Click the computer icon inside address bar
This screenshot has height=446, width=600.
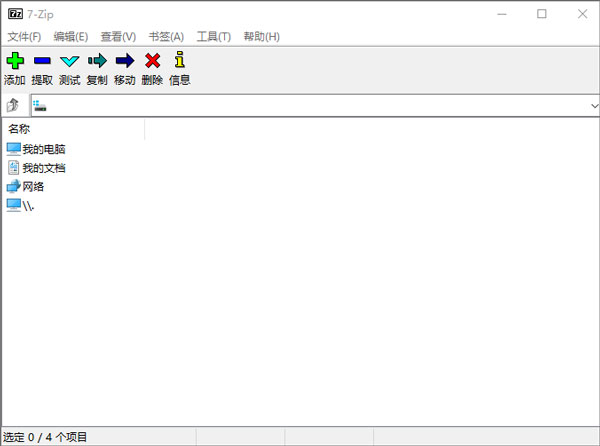[x=39, y=106]
